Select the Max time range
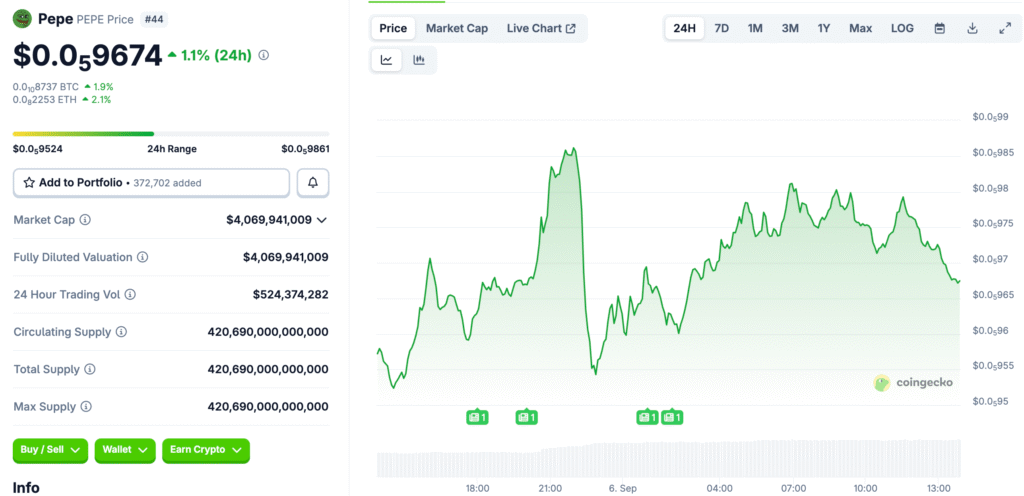 861,28
